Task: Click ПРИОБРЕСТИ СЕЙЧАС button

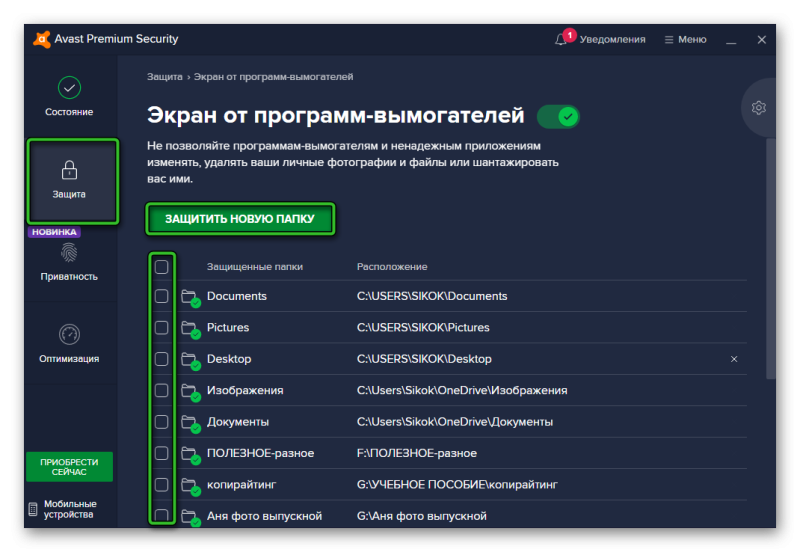Action: pos(69,467)
